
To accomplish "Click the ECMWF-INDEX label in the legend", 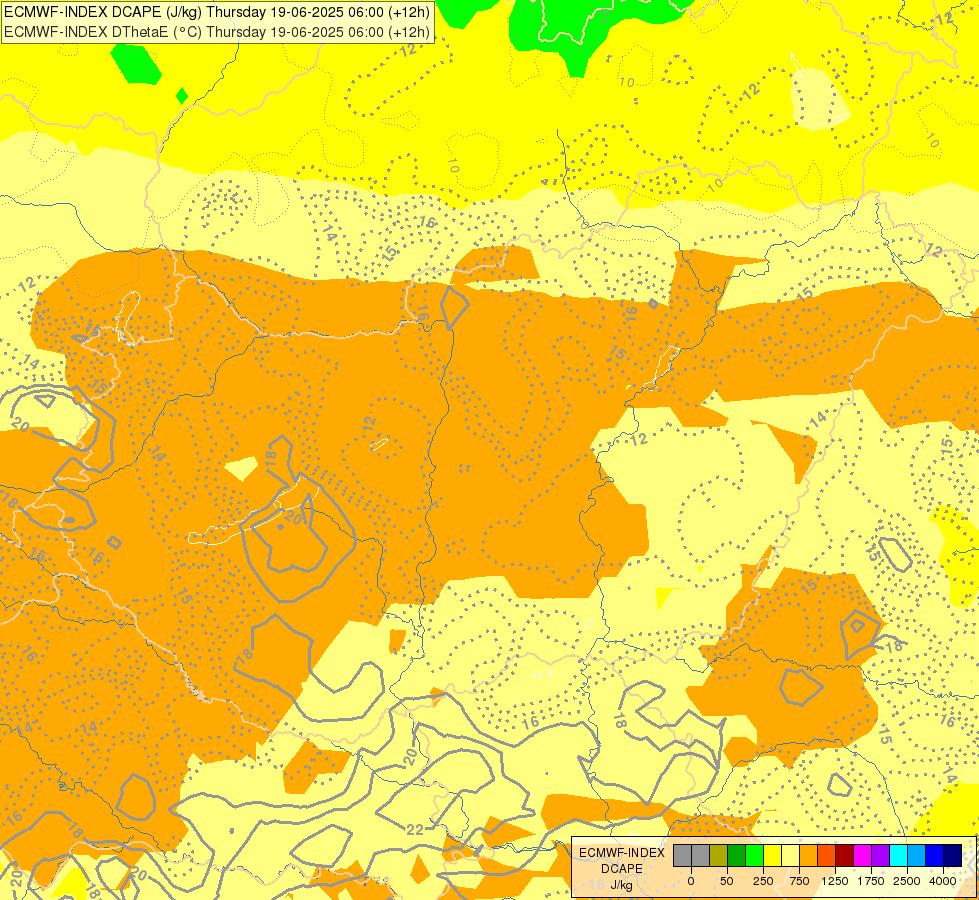I will pos(622,853).
